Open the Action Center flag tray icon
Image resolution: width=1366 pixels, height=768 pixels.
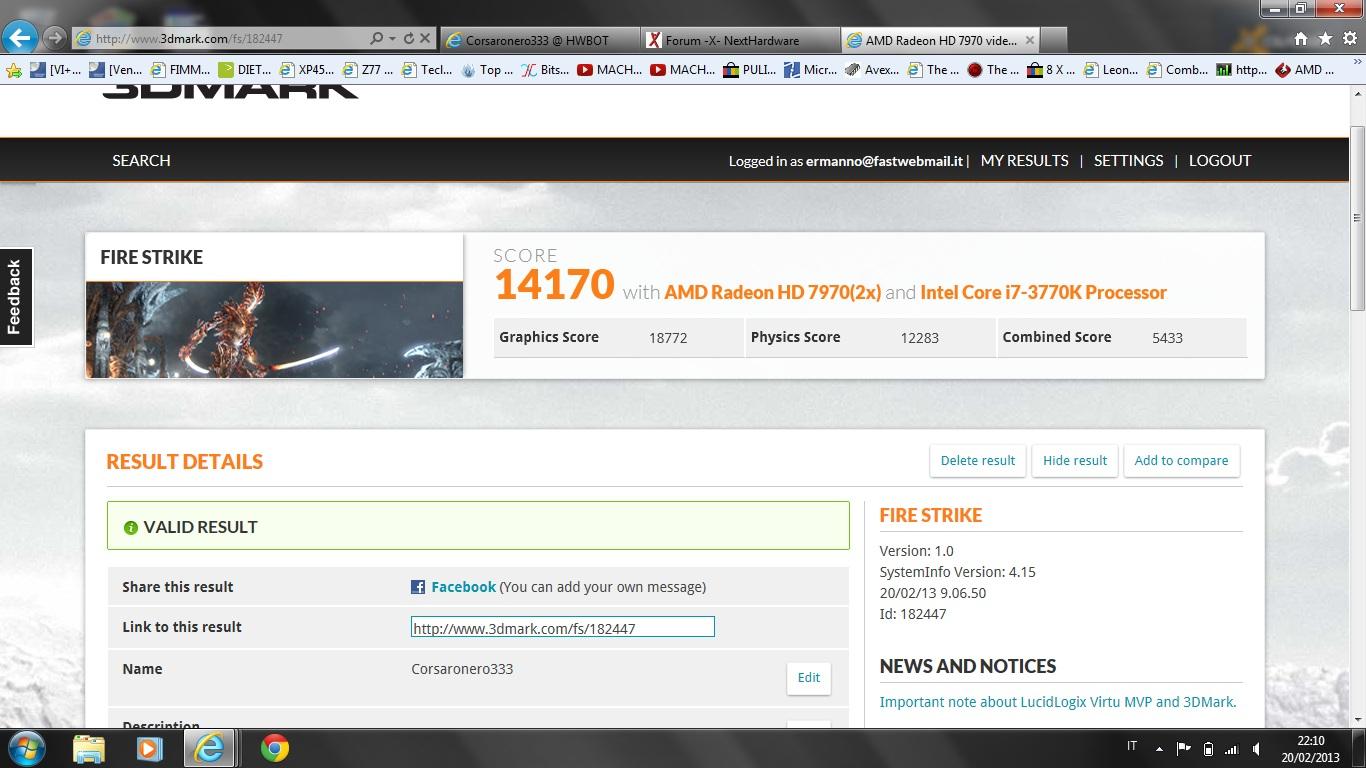click(1184, 748)
